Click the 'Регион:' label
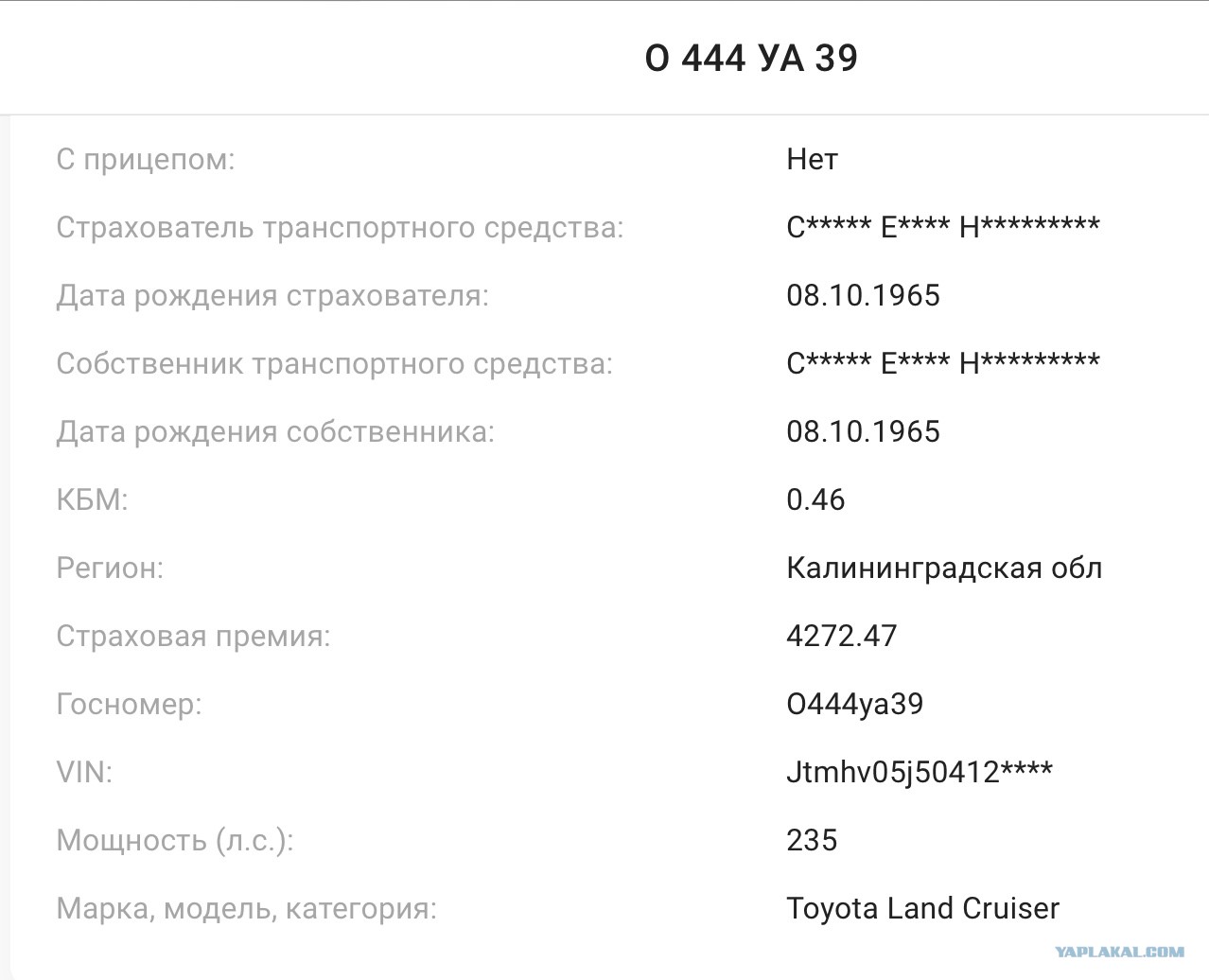The width and height of the screenshot is (1209, 980). [110, 569]
